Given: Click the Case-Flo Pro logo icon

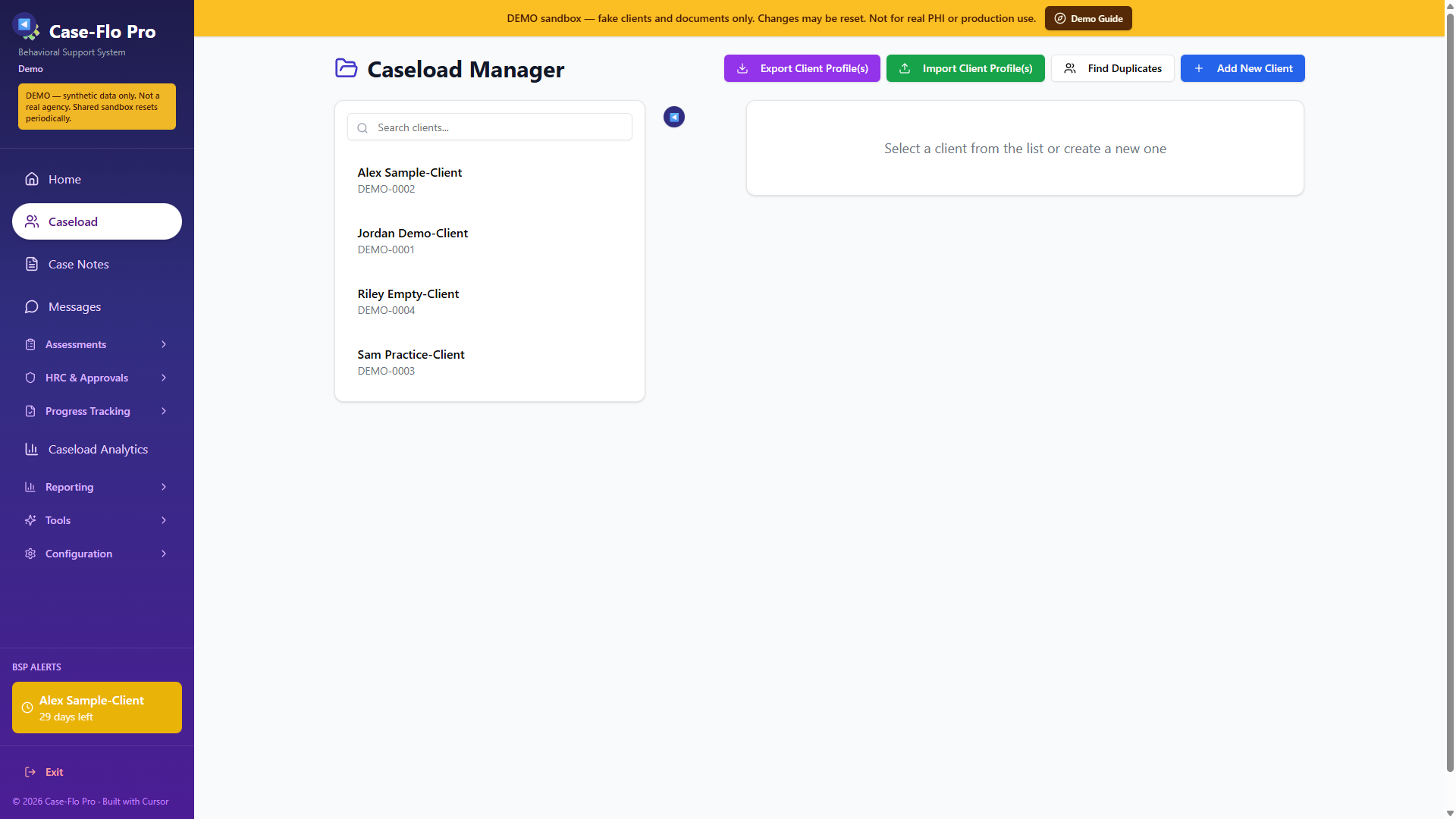Looking at the screenshot, I should pos(27,27).
